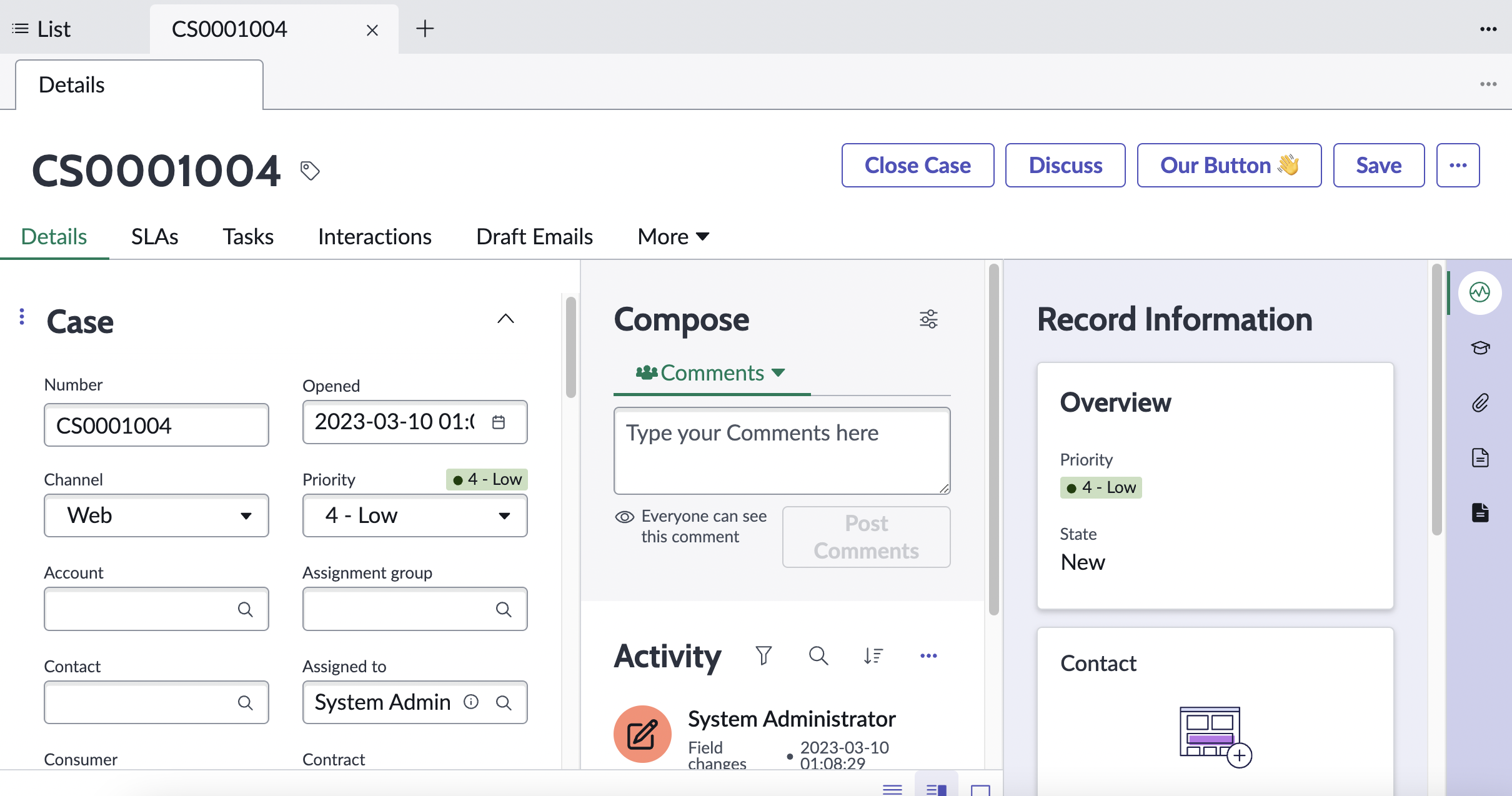
Task: Open the Channel dropdown showing Web
Action: (156, 515)
